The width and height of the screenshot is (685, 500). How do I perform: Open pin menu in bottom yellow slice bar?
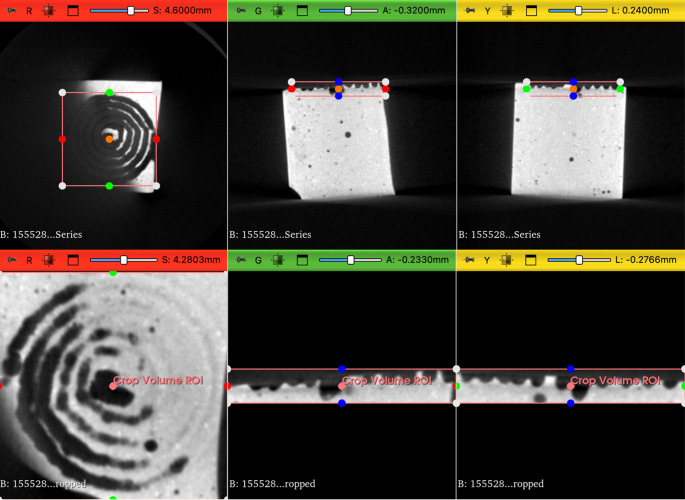pos(470,260)
